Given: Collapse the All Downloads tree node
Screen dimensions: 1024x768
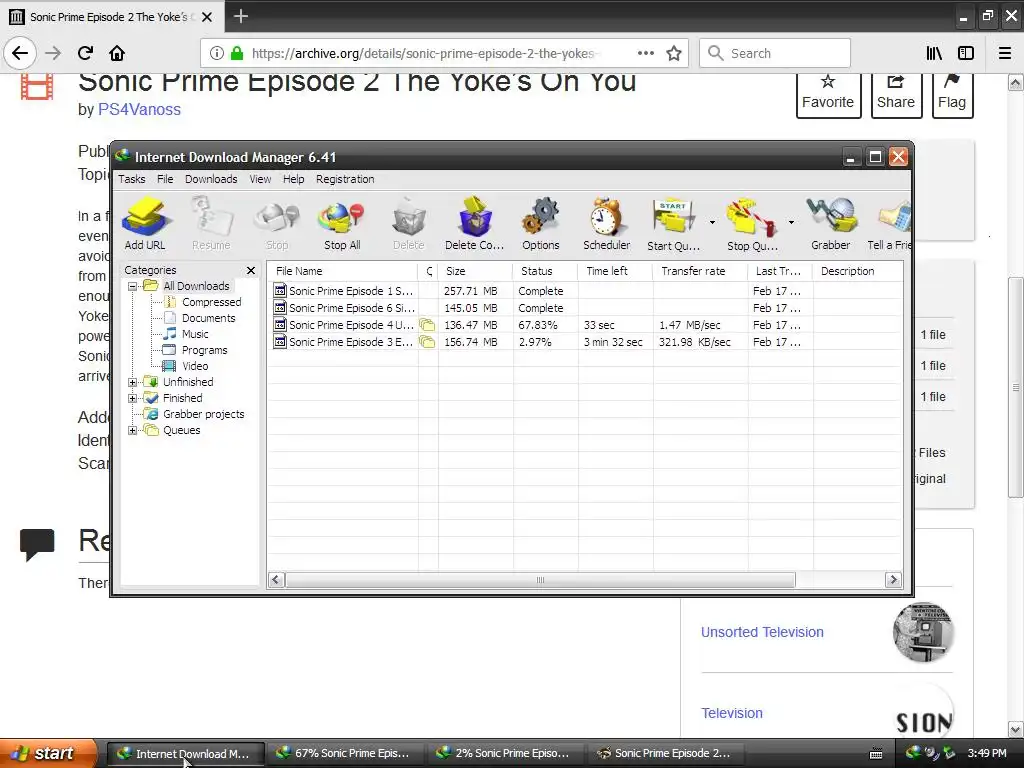Looking at the screenshot, I should [133, 286].
